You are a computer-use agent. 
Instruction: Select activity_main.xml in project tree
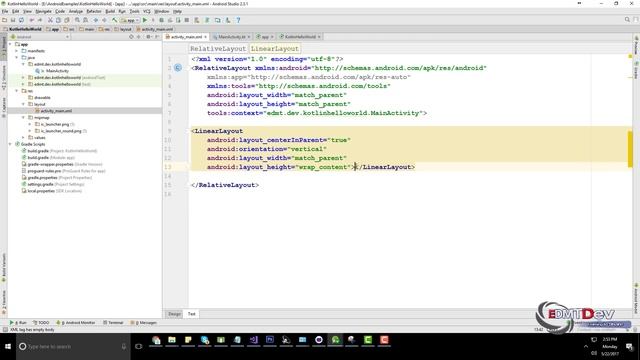(x=56, y=111)
